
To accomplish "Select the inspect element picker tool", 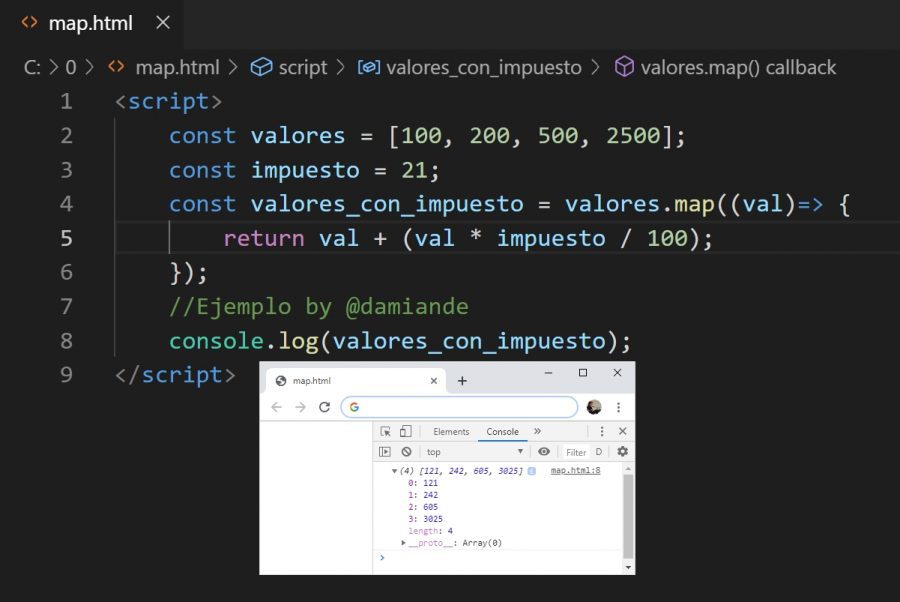I will pyautogui.click(x=386, y=432).
